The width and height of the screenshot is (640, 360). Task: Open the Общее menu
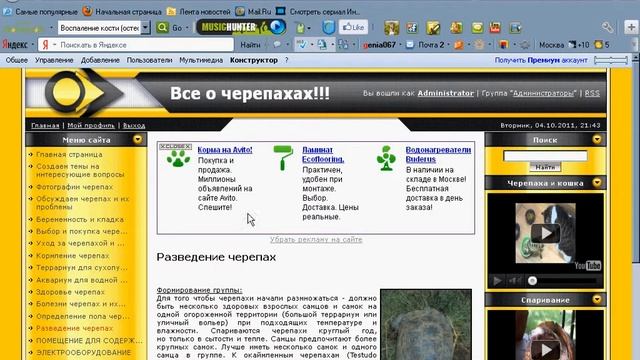(17, 60)
